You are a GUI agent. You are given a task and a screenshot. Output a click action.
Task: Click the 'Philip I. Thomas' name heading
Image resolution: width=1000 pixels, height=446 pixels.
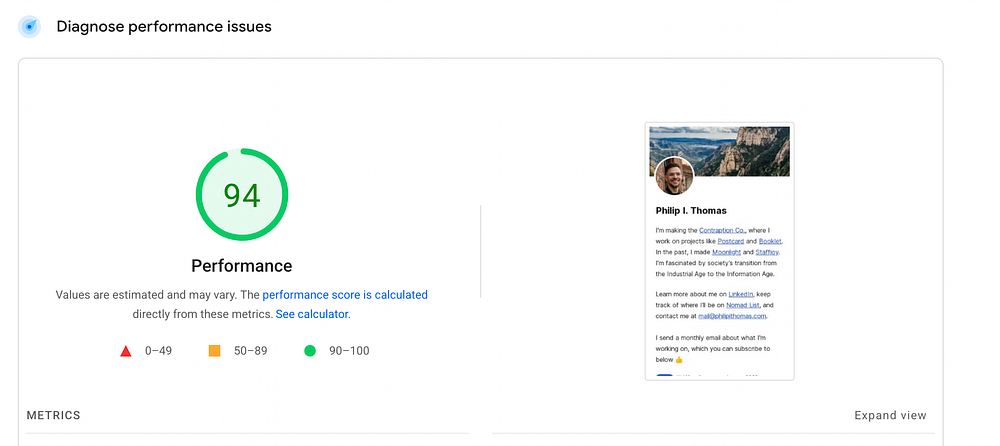tap(691, 211)
